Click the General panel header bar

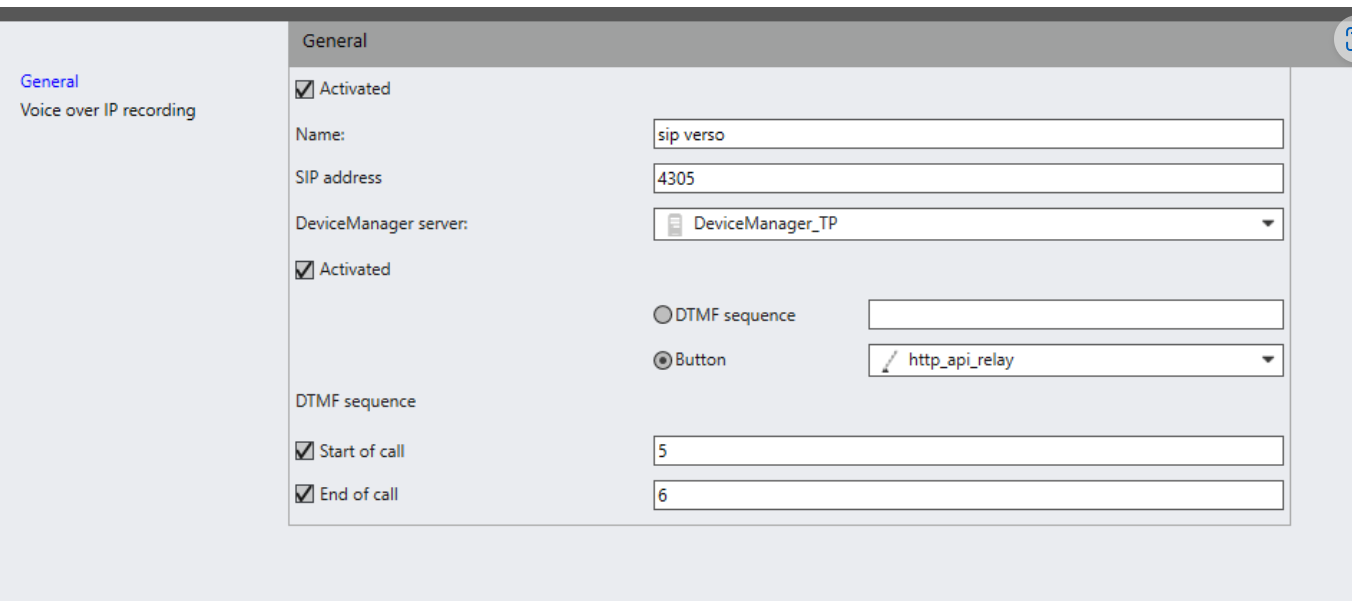[x=800, y=41]
